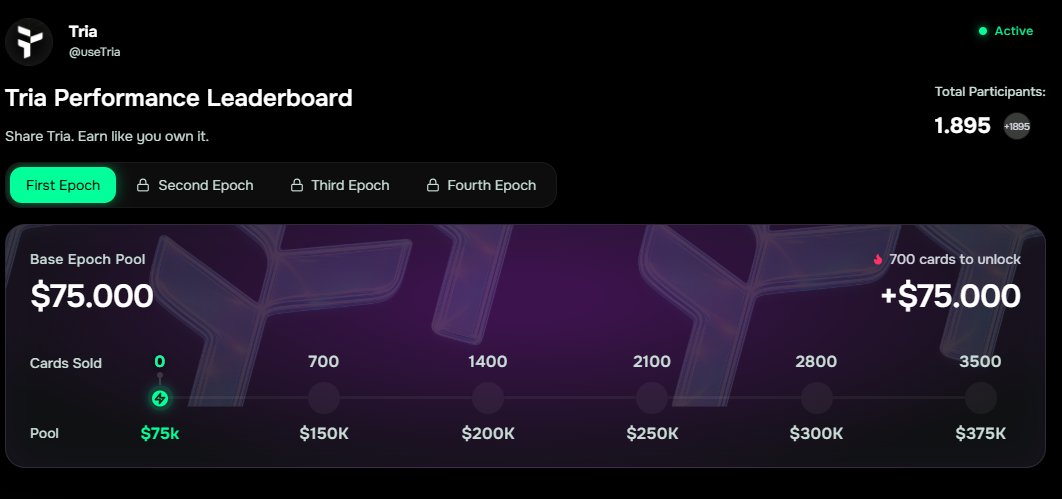Image resolution: width=1062 pixels, height=499 pixels.
Task: Click the lock icon beside Third Epoch
Action: [x=296, y=185]
